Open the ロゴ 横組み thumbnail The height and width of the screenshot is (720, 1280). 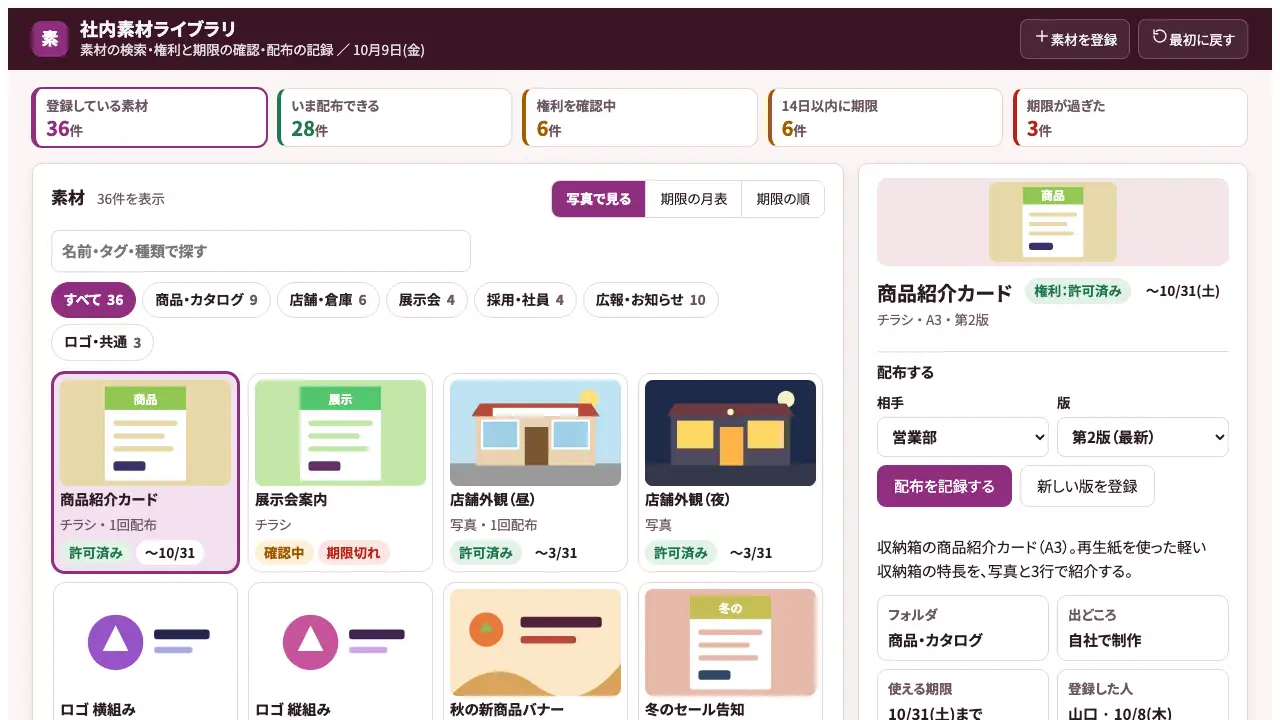point(145,642)
